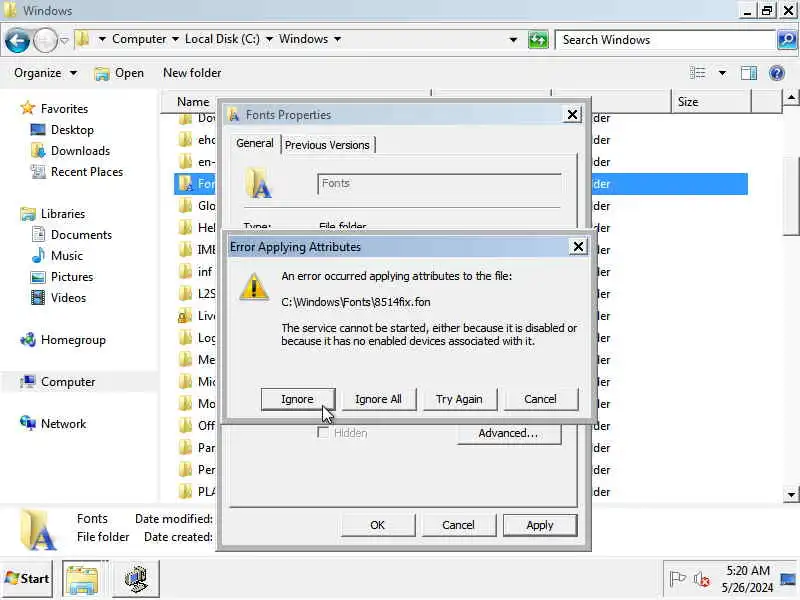
Task: Switch to the Previous Versions tab
Action: [328, 145]
